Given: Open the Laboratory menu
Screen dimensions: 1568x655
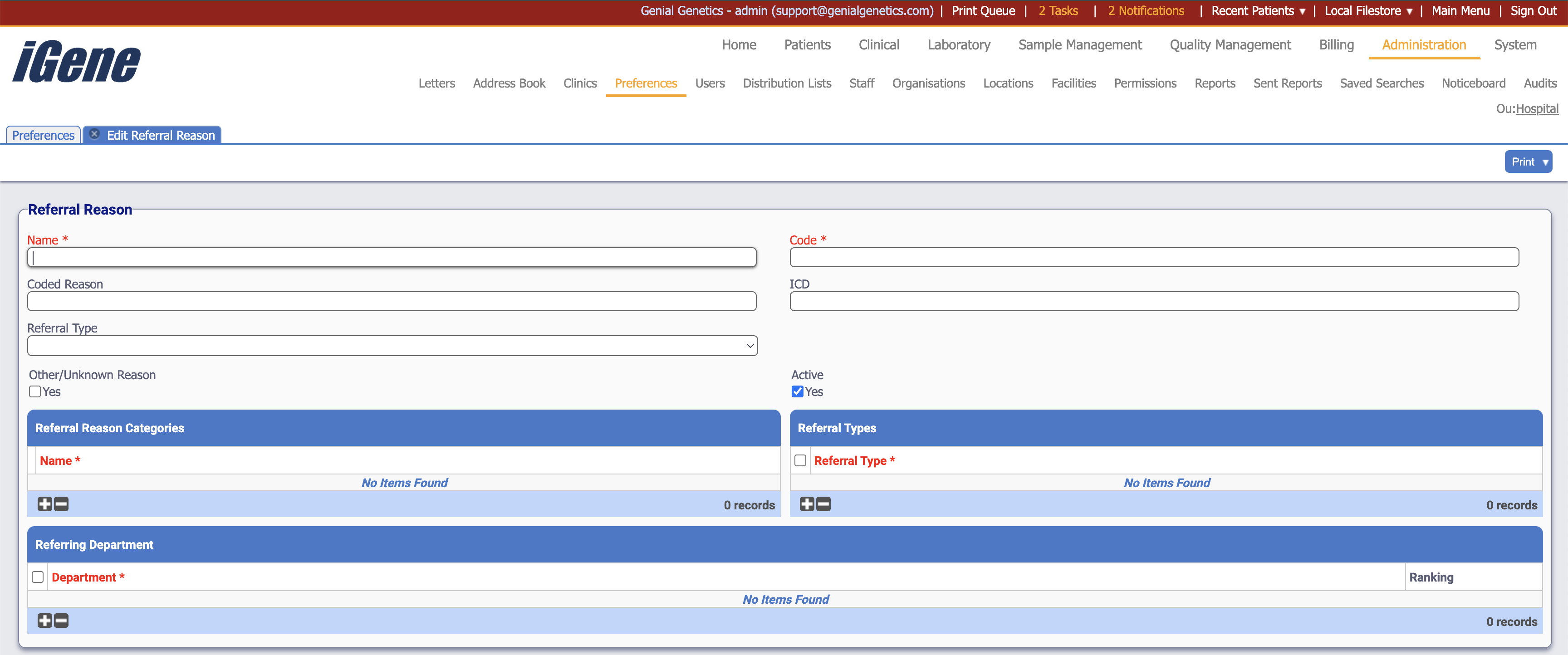Looking at the screenshot, I should [x=959, y=44].
